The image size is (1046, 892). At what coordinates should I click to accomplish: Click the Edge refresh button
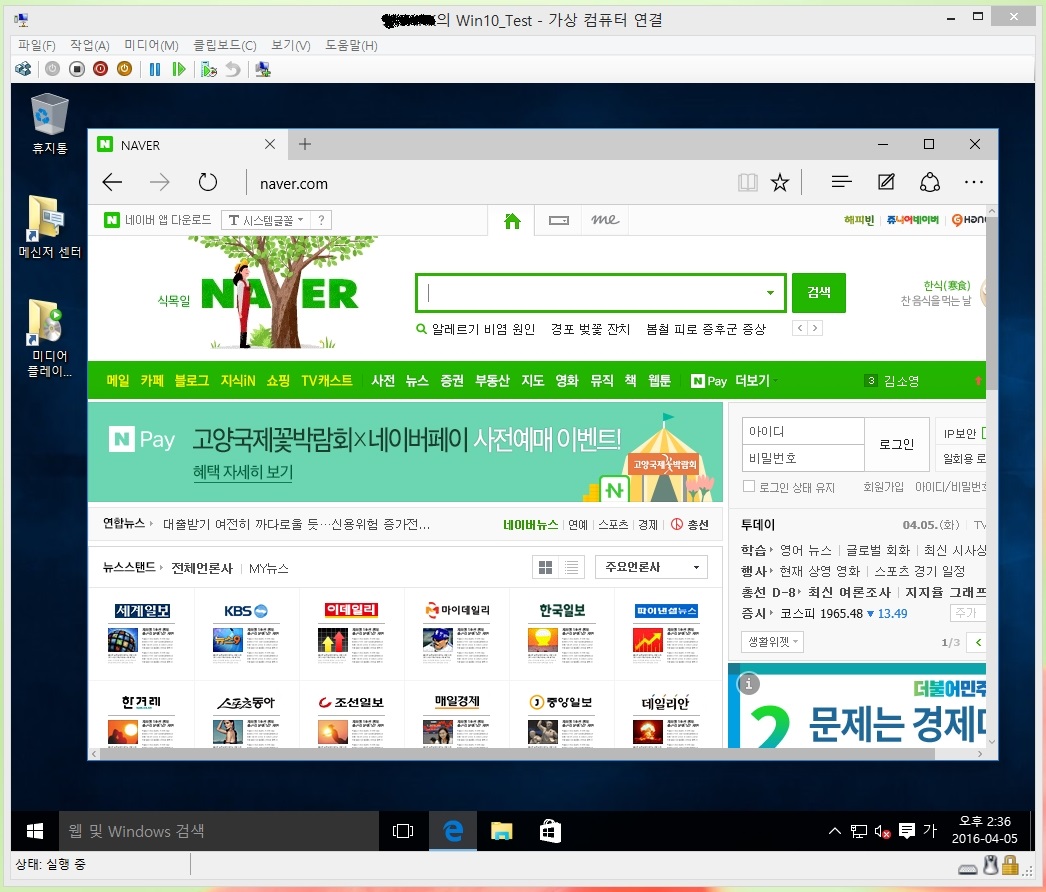(207, 182)
